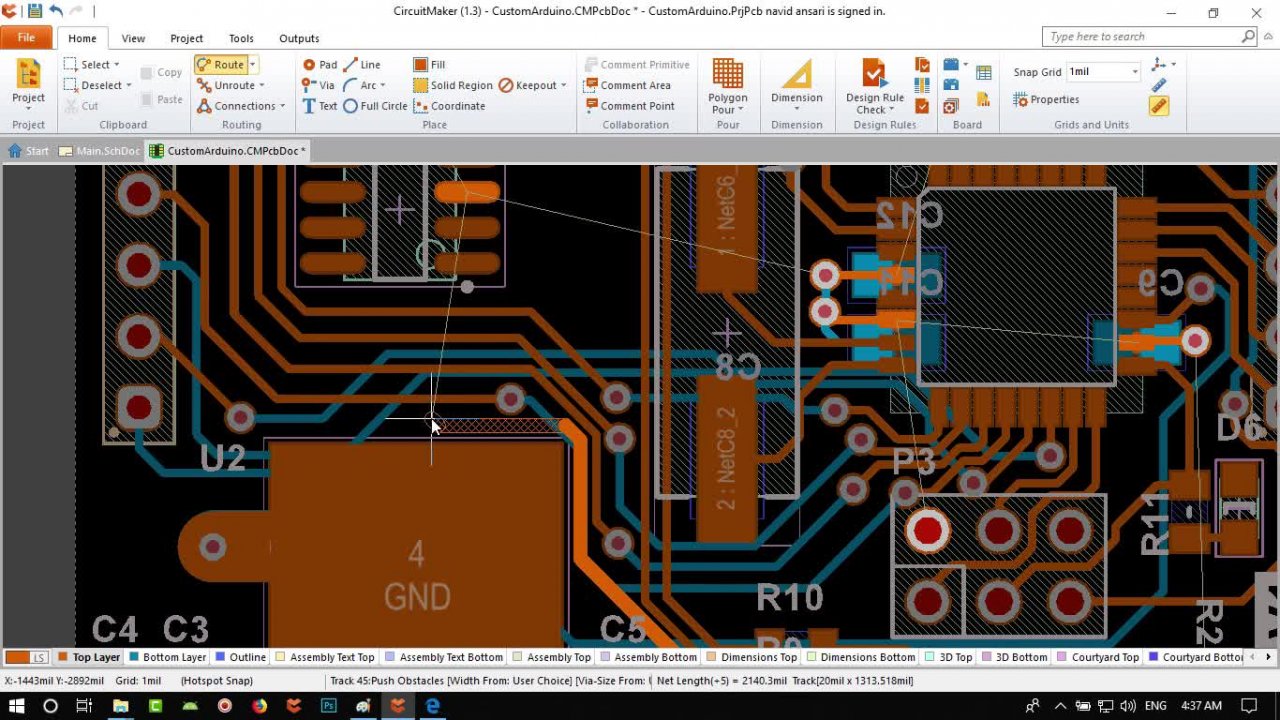The image size is (1280, 720).
Task: Click the Courtyard Top layer color swatch
Action: point(1062,657)
